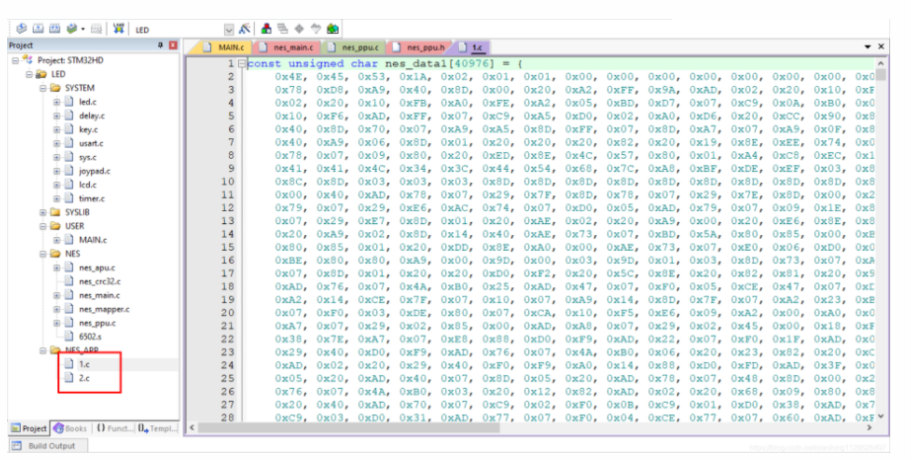911x460 pixels.
Task: Click the Manage Run-Time Environment diamond icon
Action: coord(299,28)
